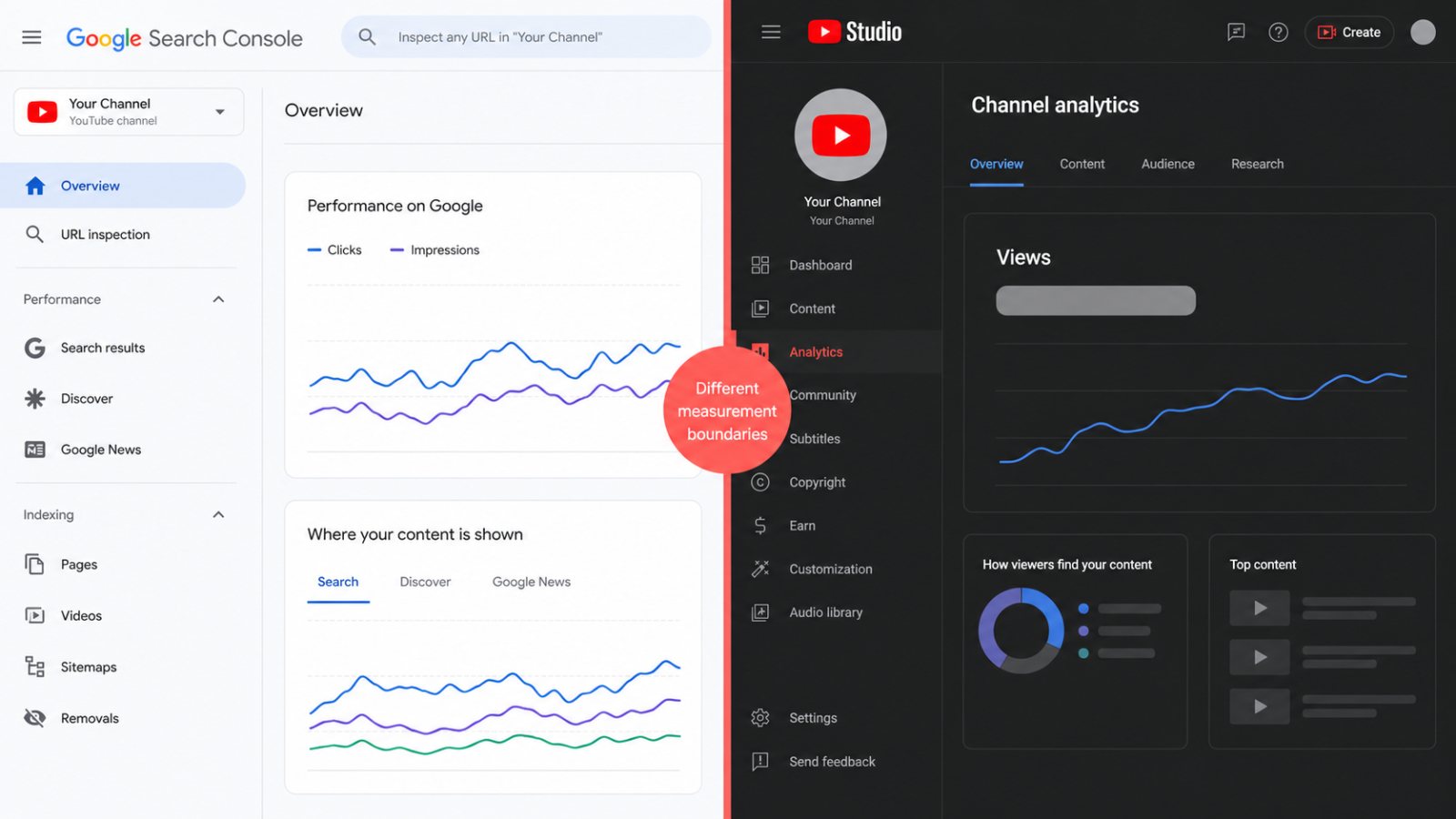The image size is (1456, 819).
Task: Click the traffic source donut chart
Action: pos(1021,631)
